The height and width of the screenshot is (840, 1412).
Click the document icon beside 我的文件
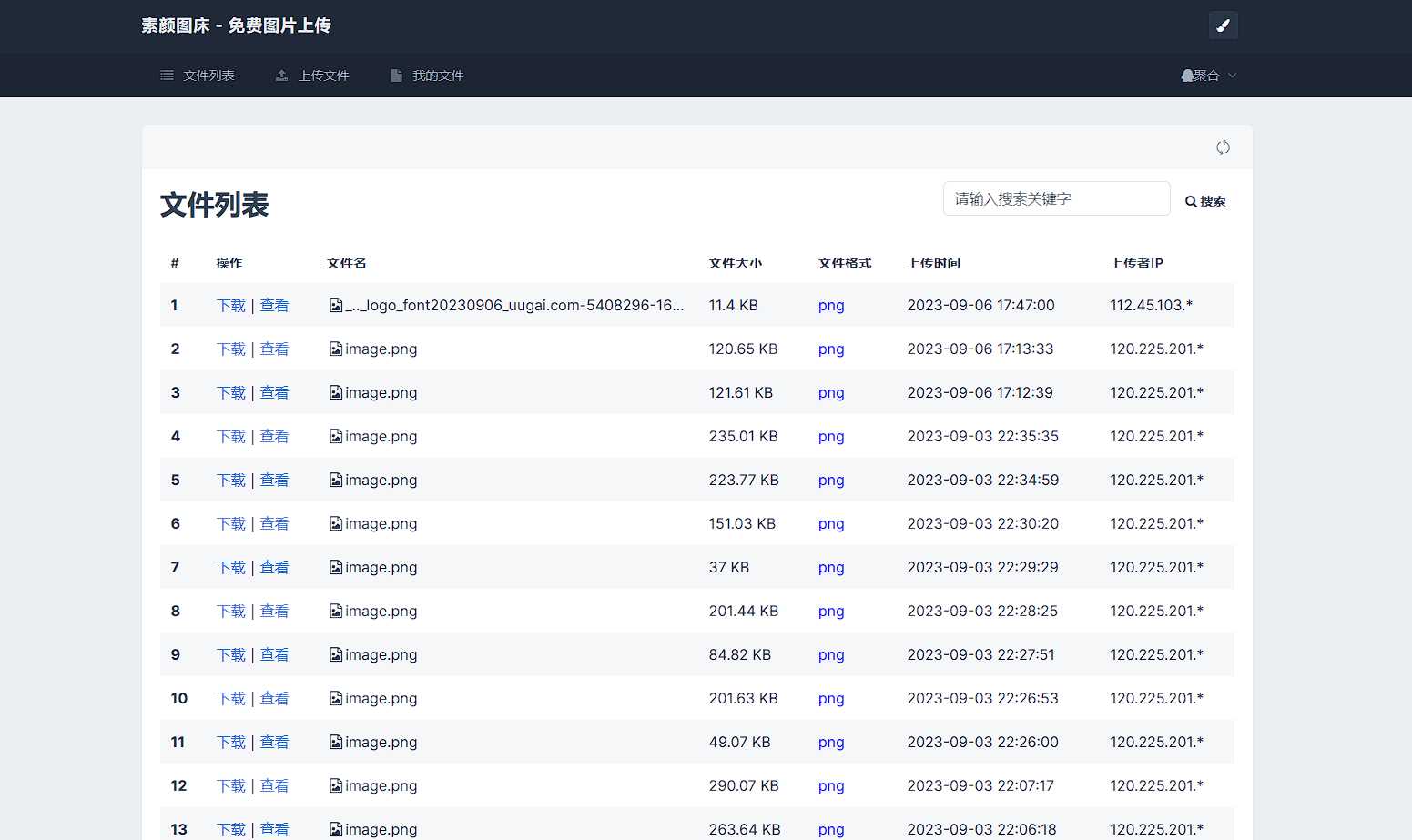point(396,75)
